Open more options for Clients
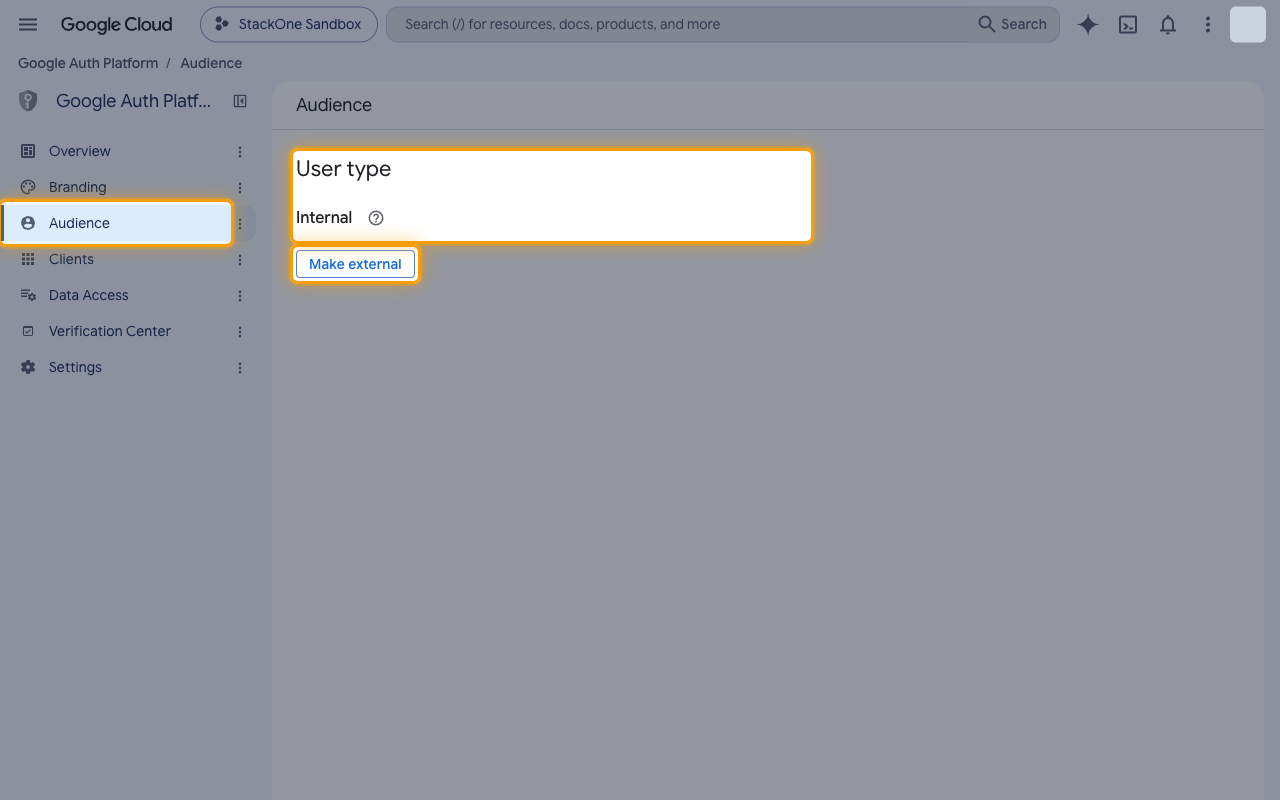The width and height of the screenshot is (1280, 800). 240,260
